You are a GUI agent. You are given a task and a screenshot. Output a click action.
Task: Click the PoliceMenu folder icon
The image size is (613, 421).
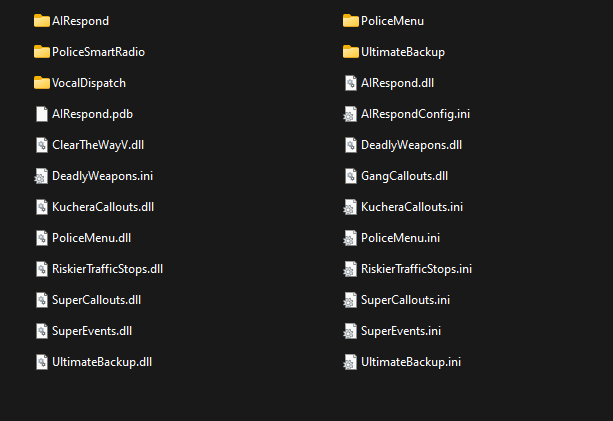click(350, 21)
